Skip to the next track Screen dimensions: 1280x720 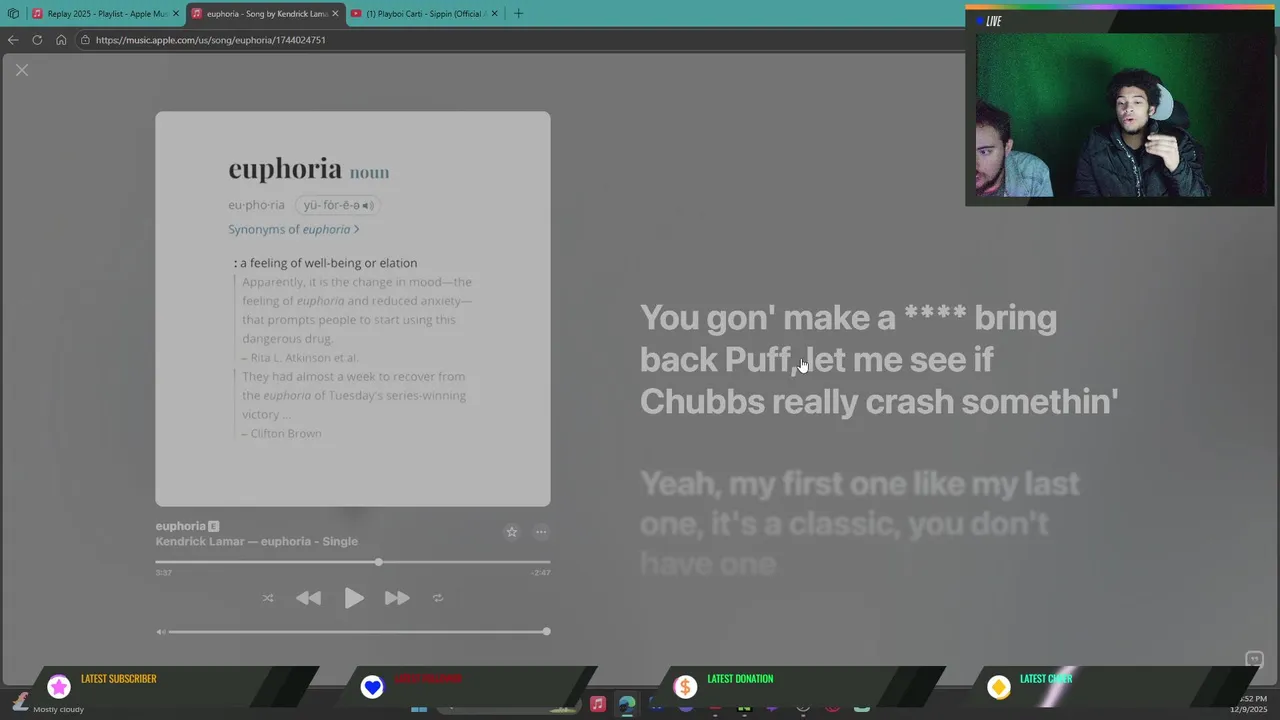coord(397,598)
